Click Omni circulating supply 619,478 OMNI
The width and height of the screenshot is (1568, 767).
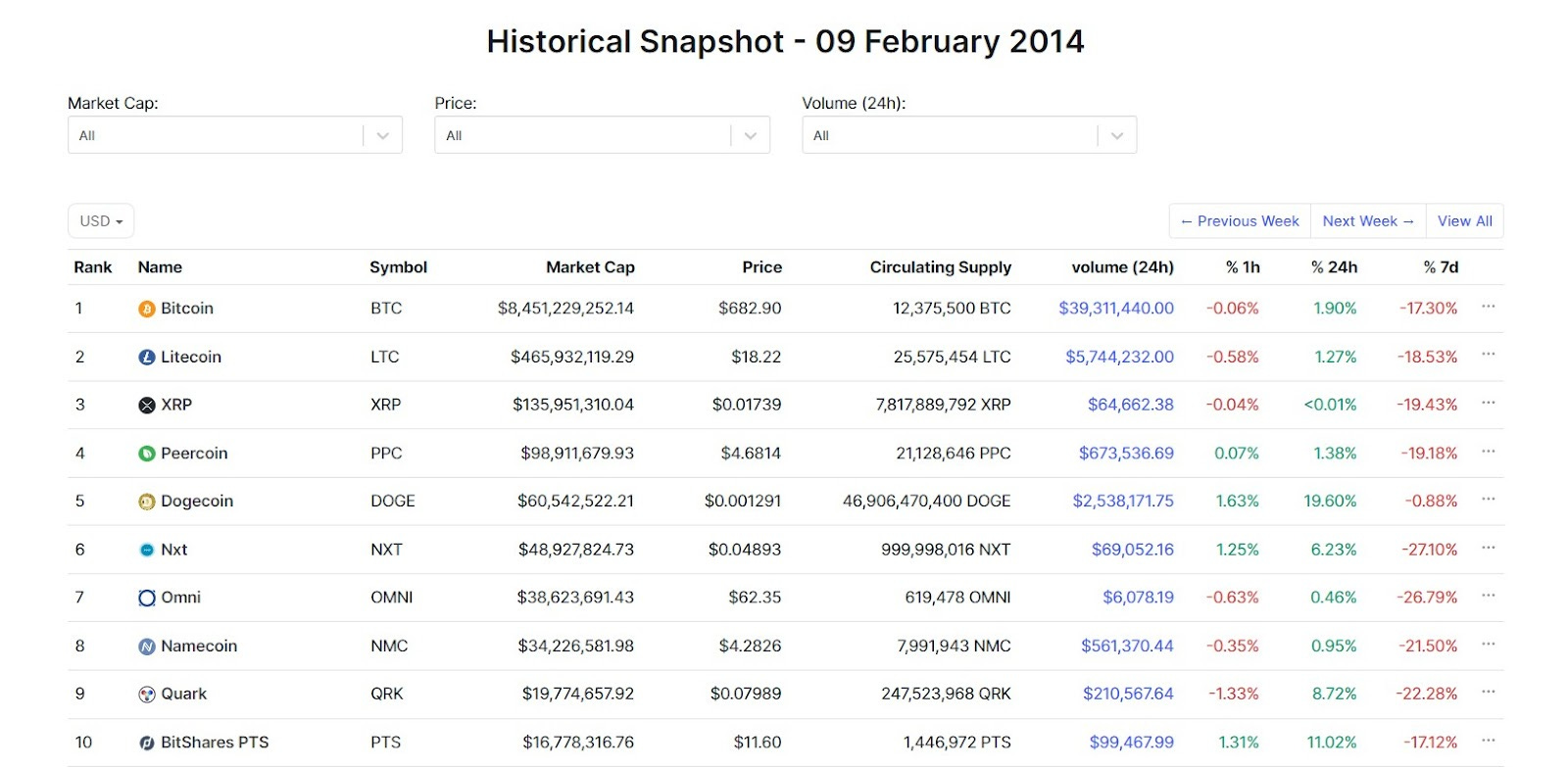tap(957, 598)
